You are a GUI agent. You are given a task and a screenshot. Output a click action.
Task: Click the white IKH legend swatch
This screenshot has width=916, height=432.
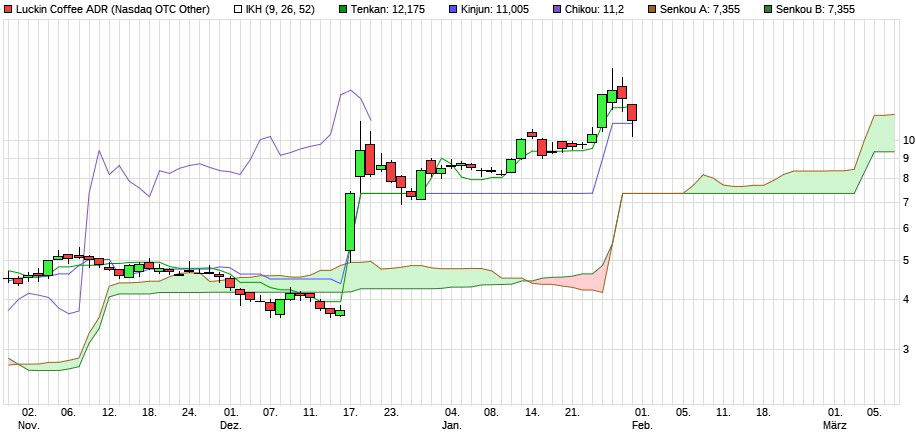pyautogui.click(x=237, y=9)
